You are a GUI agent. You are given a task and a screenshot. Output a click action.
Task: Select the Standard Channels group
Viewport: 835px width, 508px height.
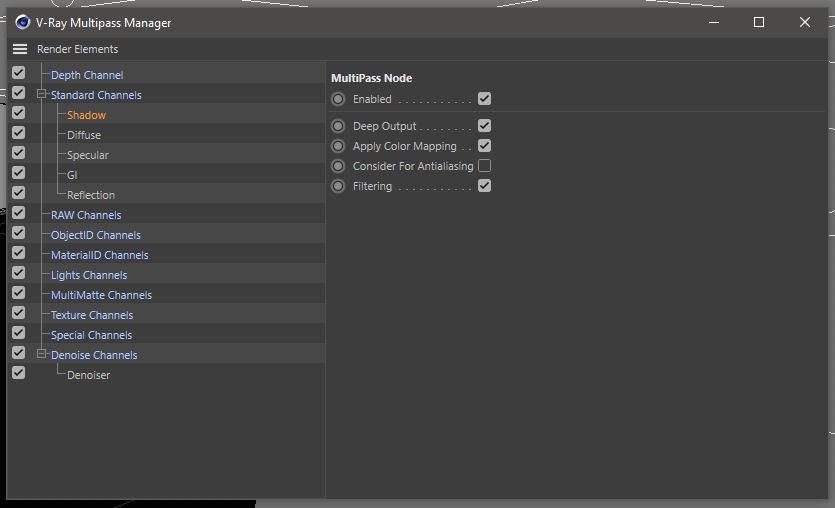tap(96, 95)
